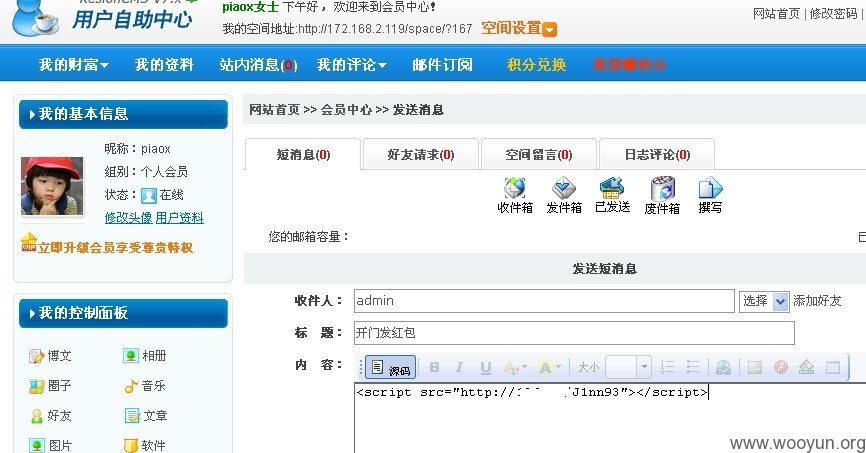
Task: Click the 标题 subject input field
Action: pos(574,333)
